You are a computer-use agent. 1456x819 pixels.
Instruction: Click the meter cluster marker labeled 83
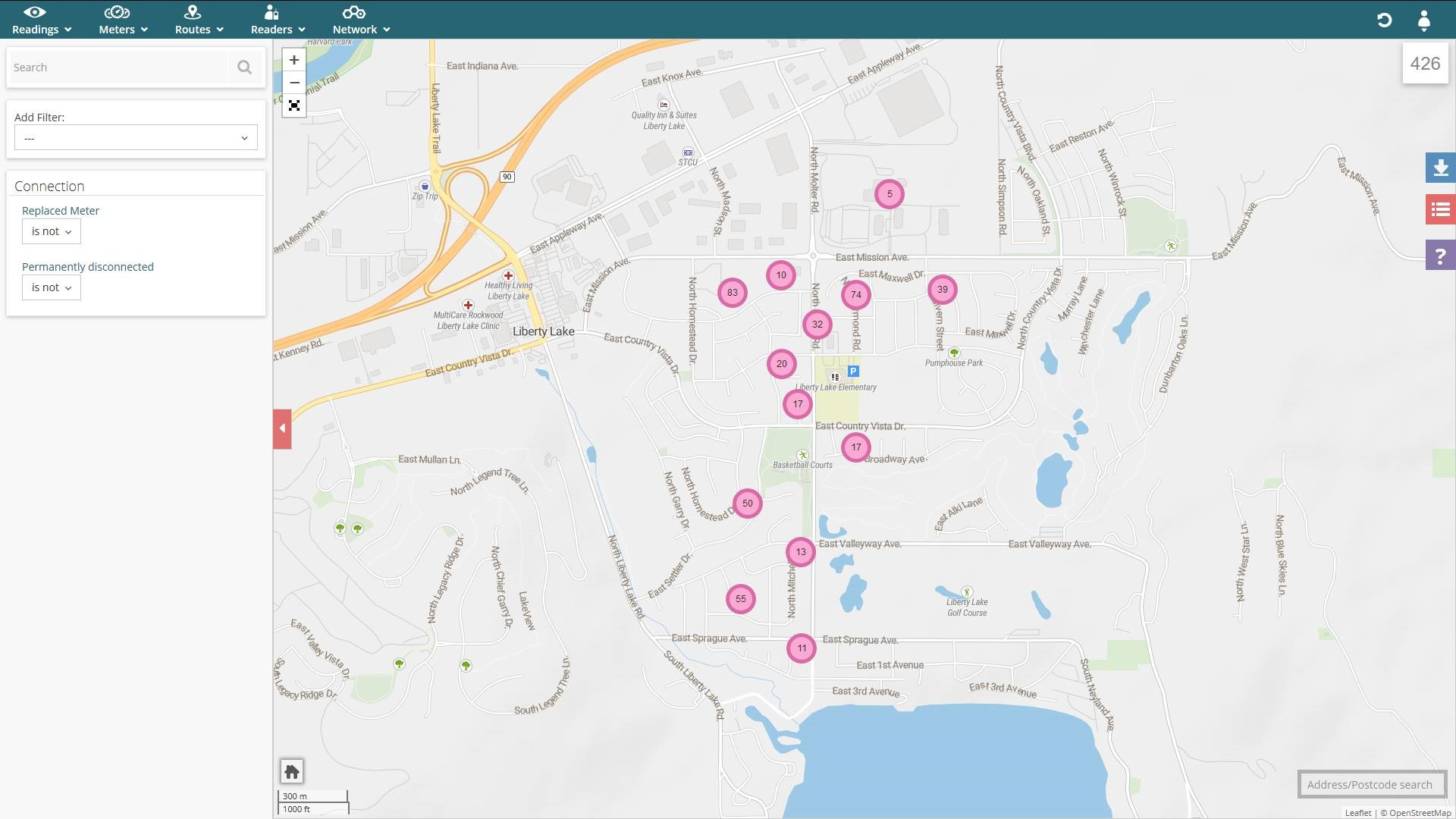732,293
